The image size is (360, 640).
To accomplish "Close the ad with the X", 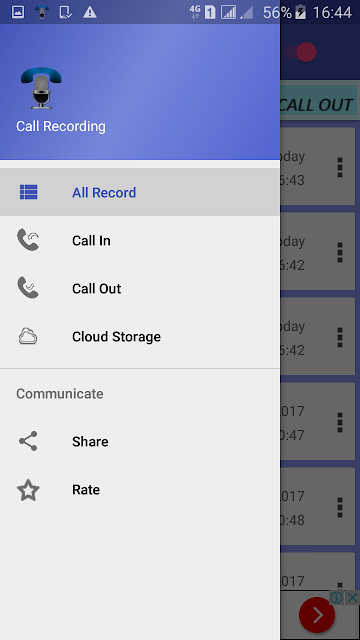I will (x=352, y=598).
